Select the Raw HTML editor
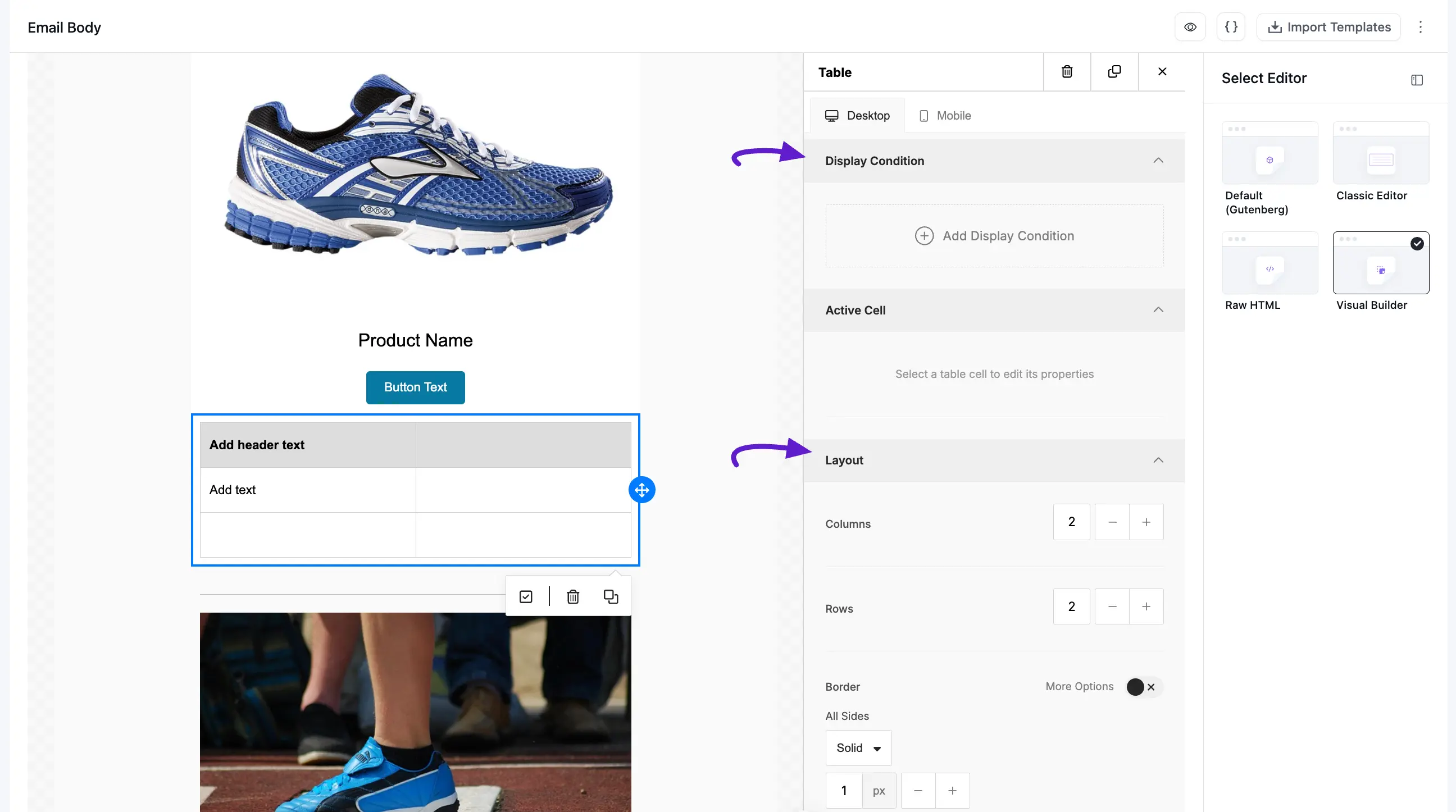This screenshot has height=812, width=1456. pos(1270,272)
